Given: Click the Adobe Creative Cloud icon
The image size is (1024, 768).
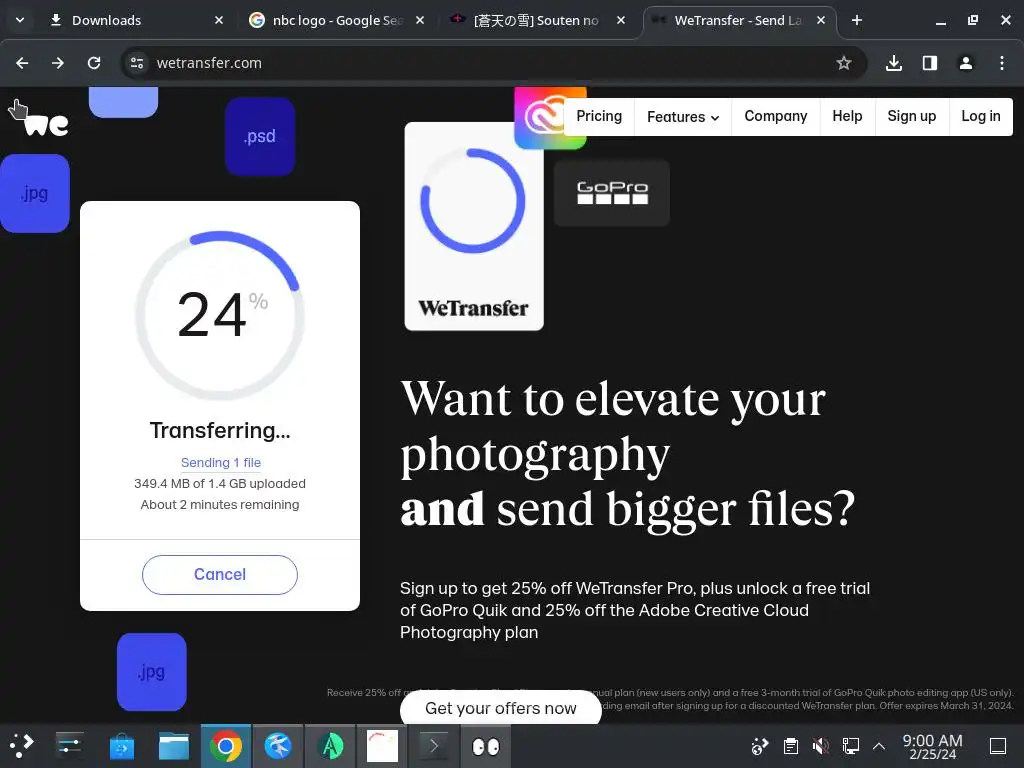Looking at the screenshot, I should (541, 118).
